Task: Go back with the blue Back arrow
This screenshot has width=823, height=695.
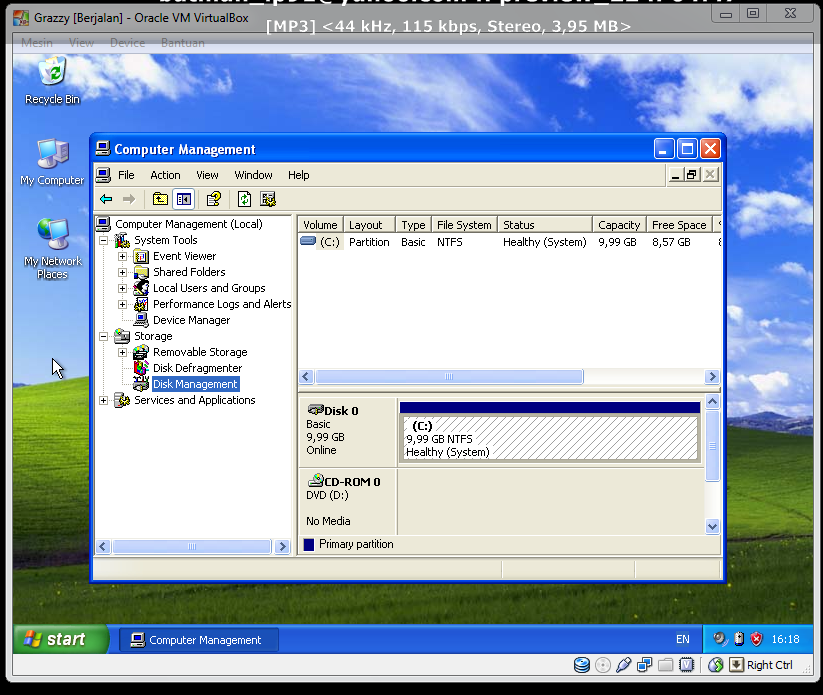Action: coord(106,199)
